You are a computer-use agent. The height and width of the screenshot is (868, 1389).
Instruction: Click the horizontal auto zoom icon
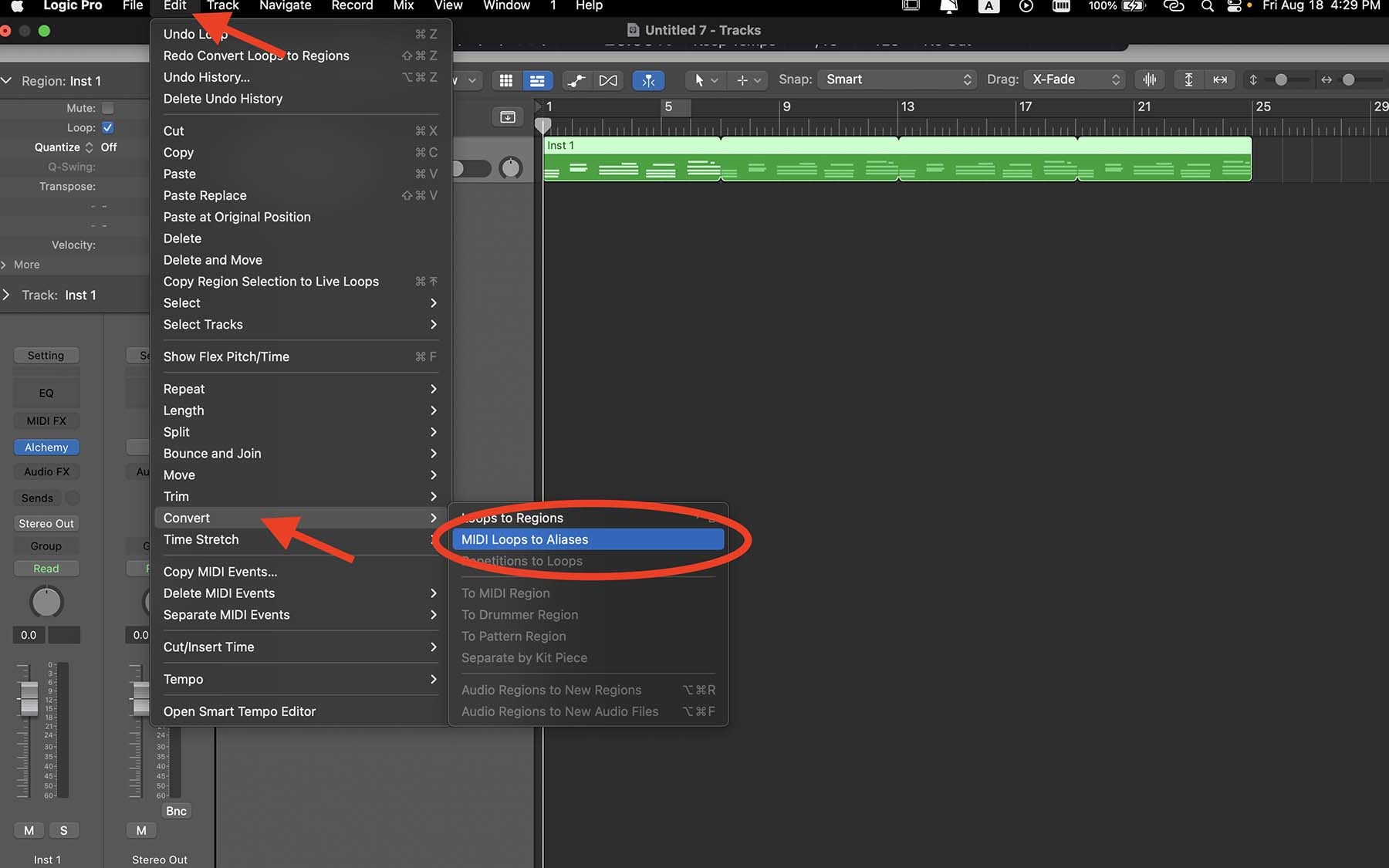pyautogui.click(x=1220, y=79)
